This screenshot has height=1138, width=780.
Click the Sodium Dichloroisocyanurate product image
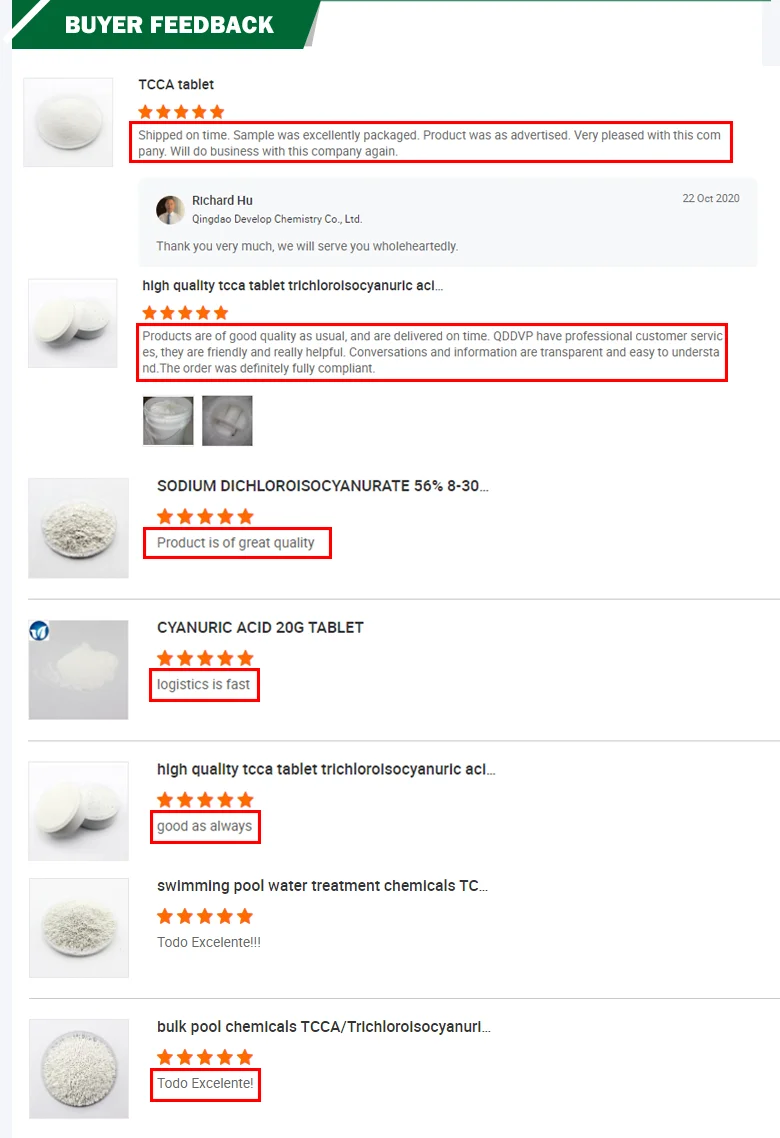[x=78, y=528]
